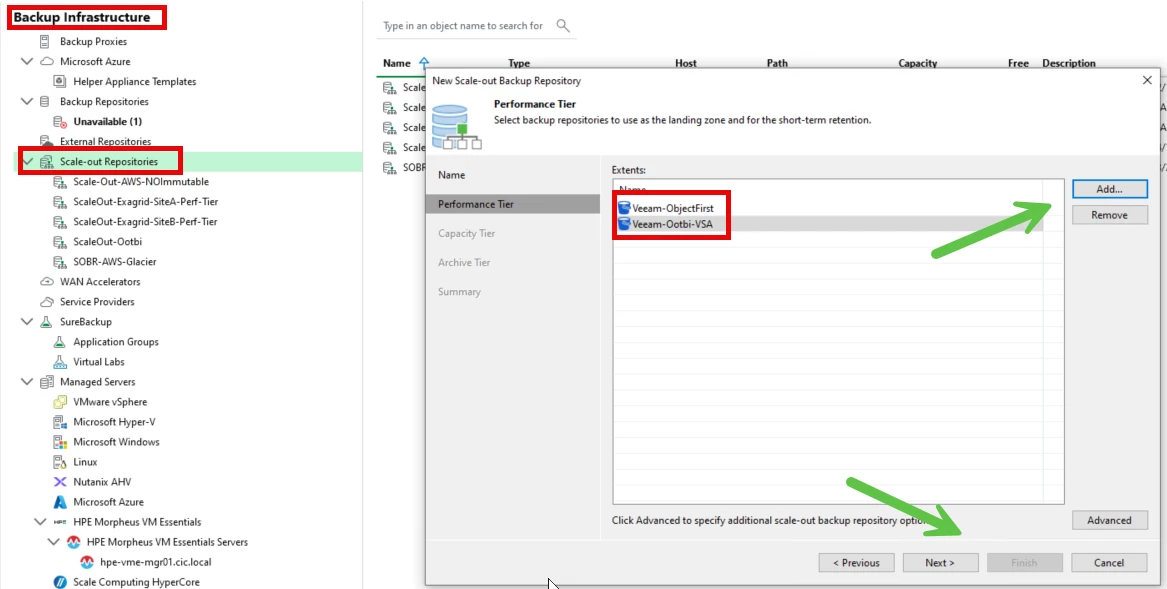The height and width of the screenshot is (589, 1167).
Task: Click the Linux server icon
Action: click(60, 462)
